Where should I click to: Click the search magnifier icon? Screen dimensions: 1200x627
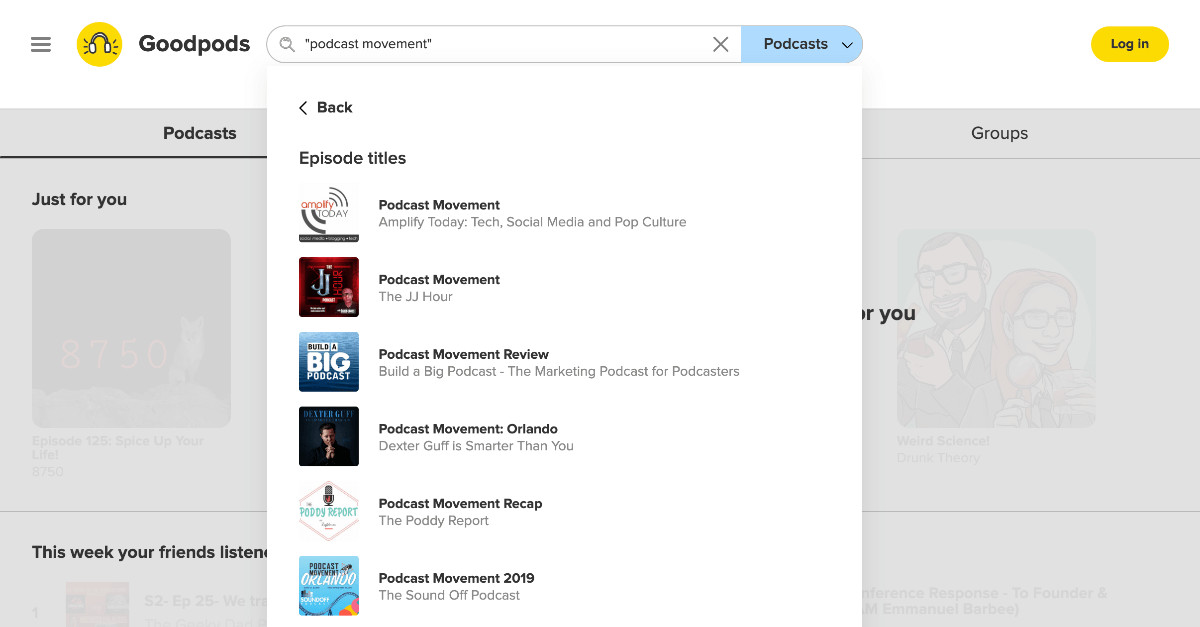pyautogui.click(x=287, y=44)
